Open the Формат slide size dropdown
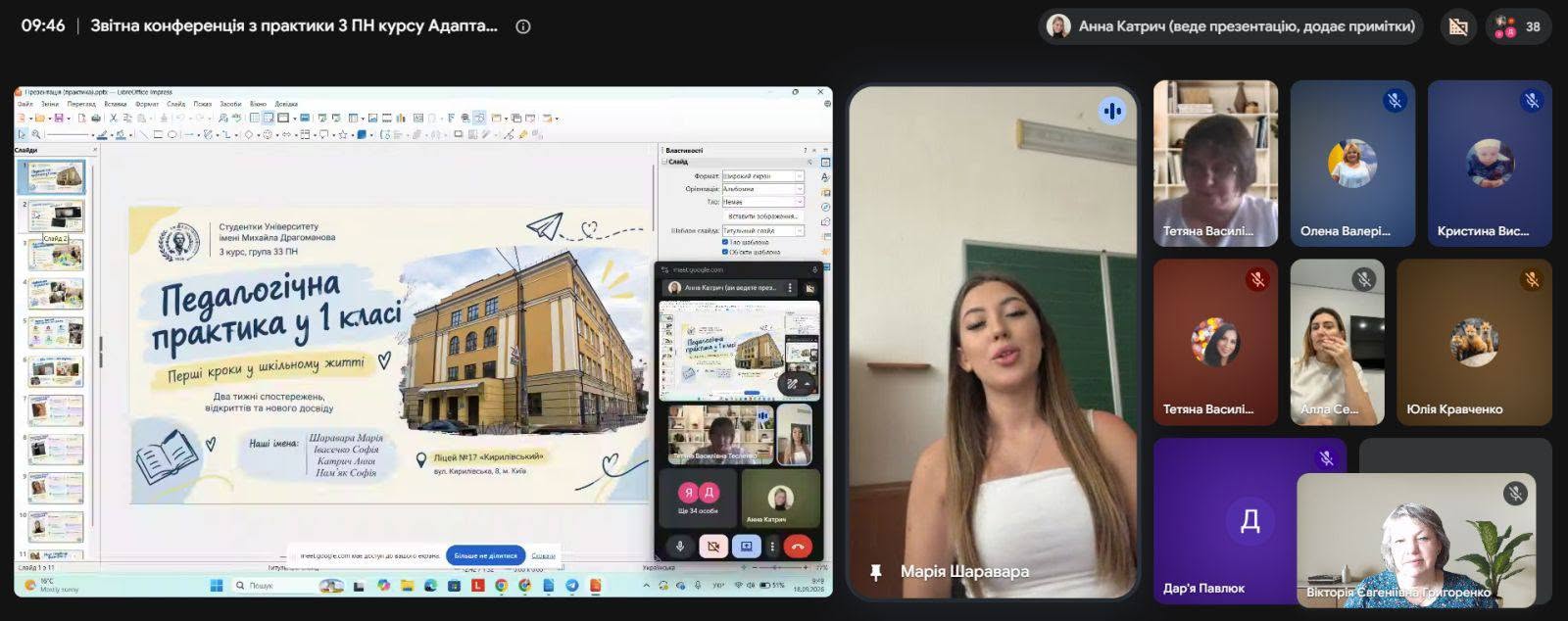Image resolution: width=1568 pixels, height=621 pixels. 762,175
